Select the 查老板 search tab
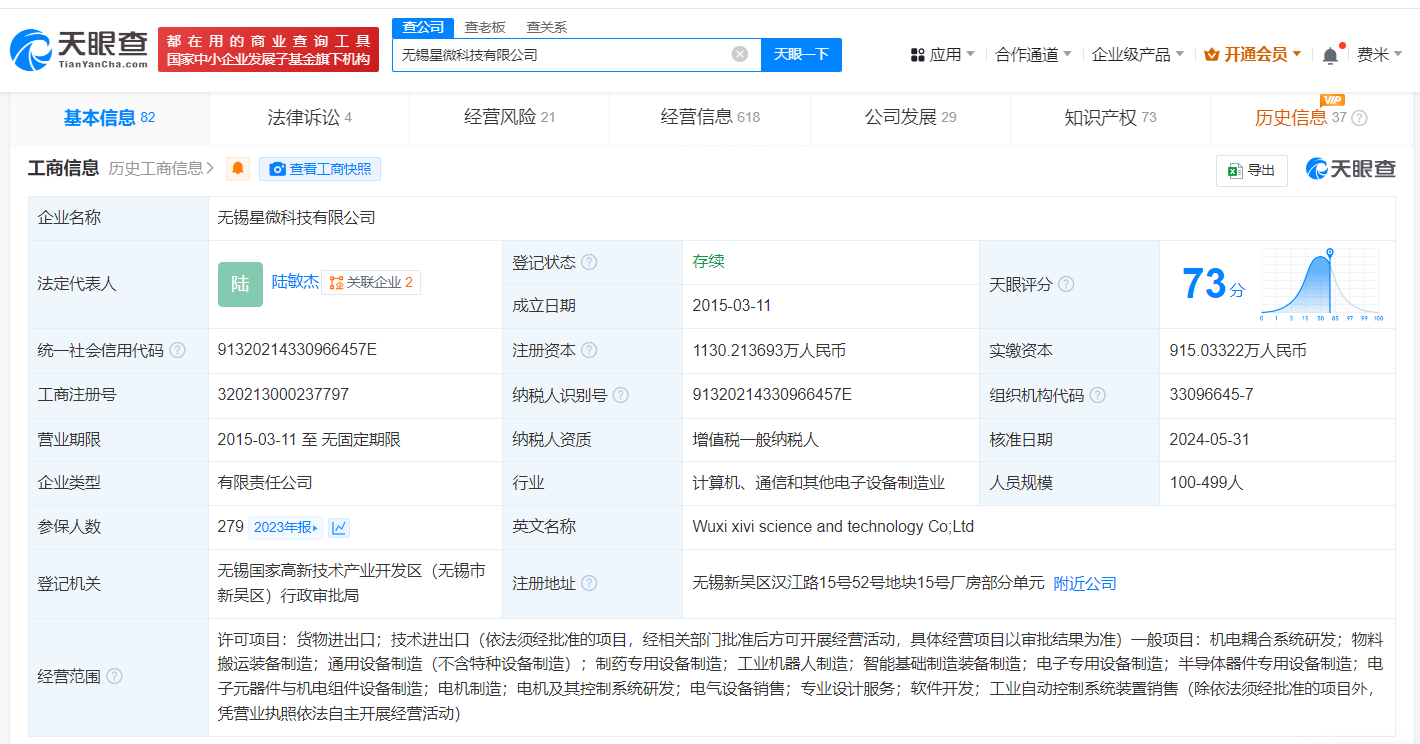The height and width of the screenshot is (744, 1420). click(x=485, y=27)
